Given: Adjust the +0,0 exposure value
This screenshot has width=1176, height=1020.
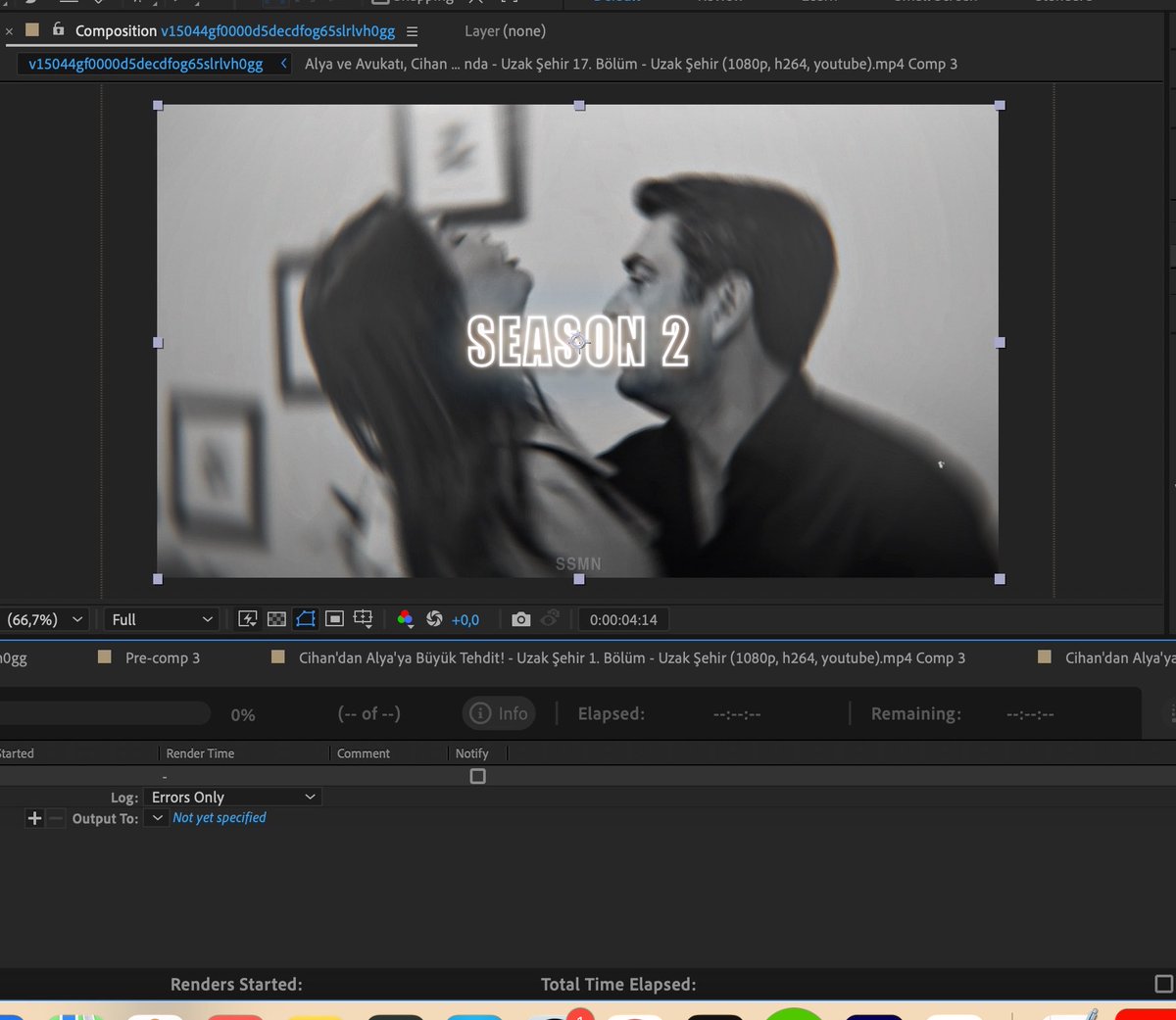Looking at the screenshot, I should (465, 620).
